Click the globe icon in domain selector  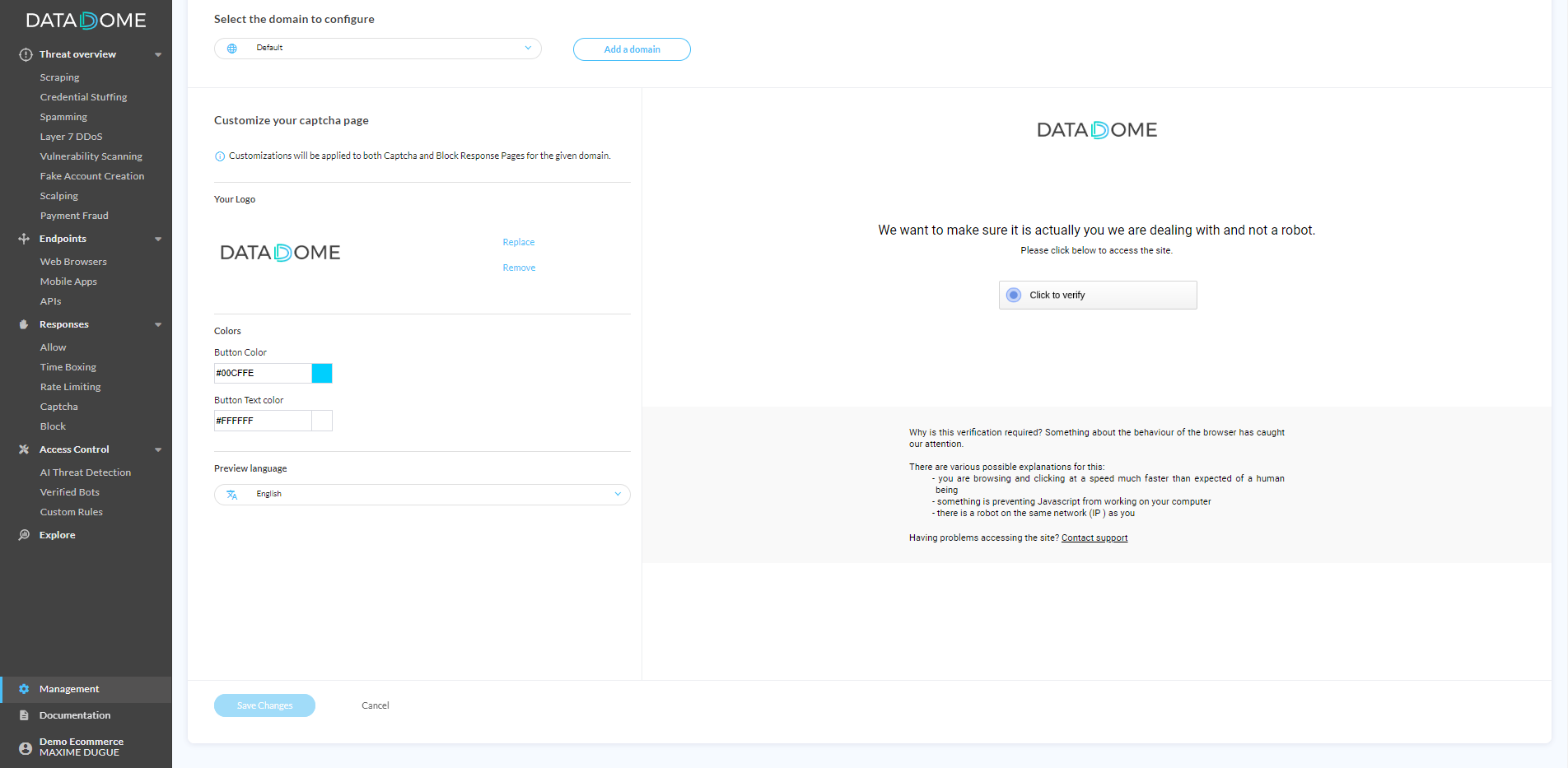tap(232, 49)
